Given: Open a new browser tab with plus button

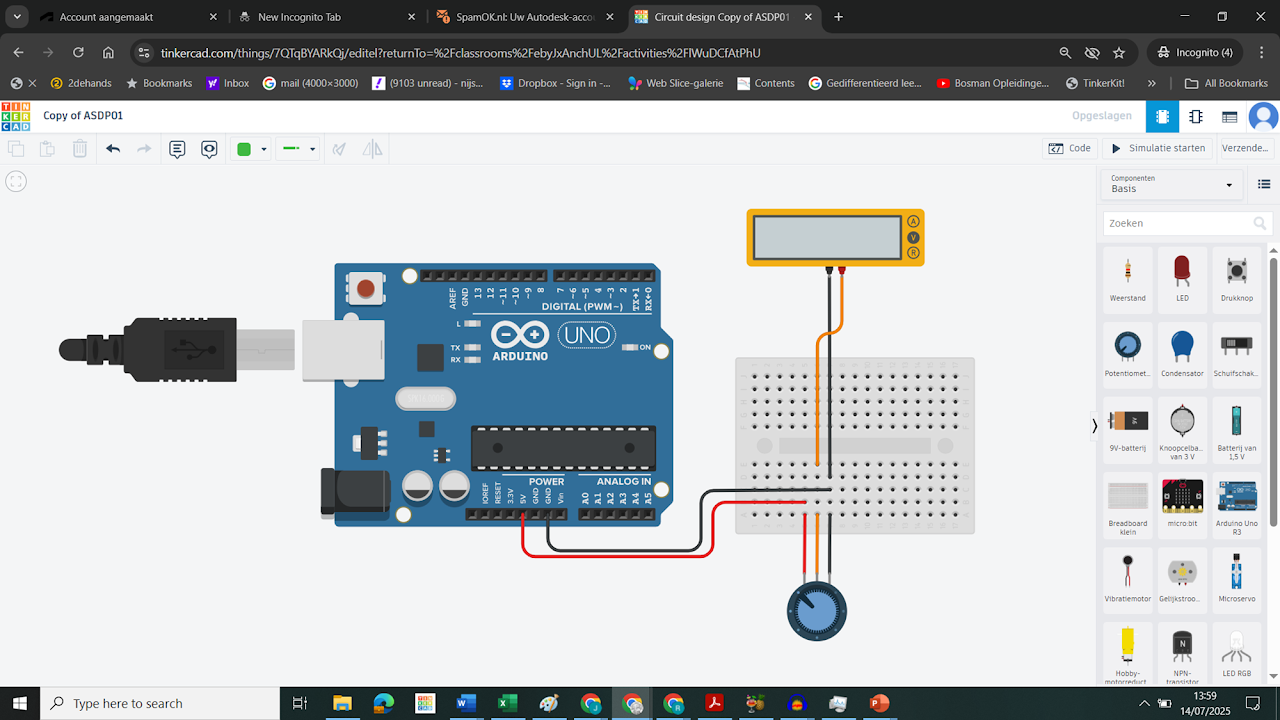Looking at the screenshot, I should point(838,17).
